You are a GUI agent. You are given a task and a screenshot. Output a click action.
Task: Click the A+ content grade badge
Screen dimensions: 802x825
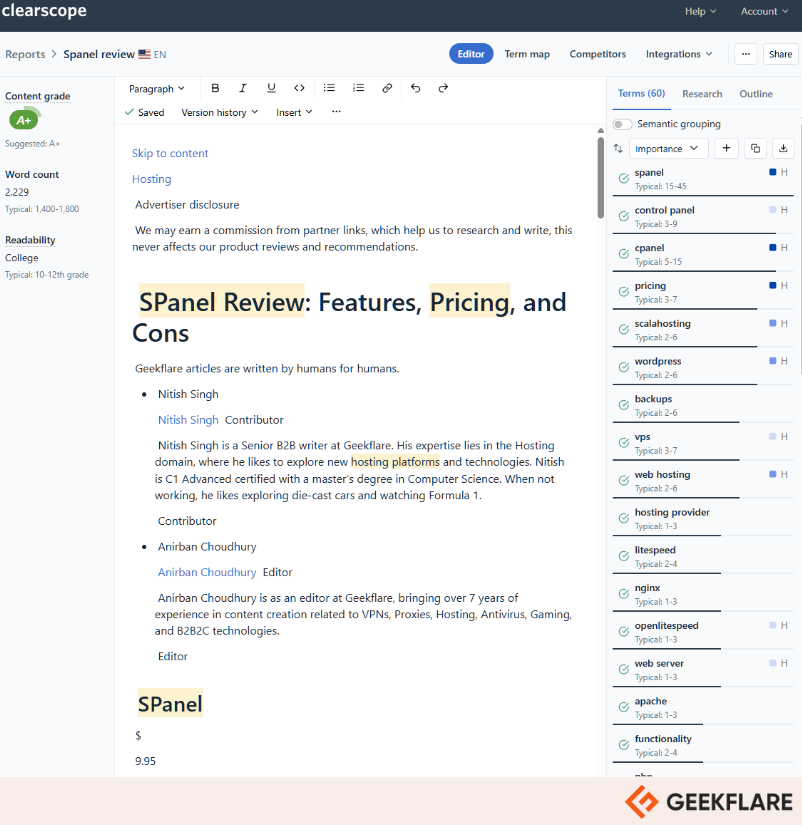tap(24, 120)
